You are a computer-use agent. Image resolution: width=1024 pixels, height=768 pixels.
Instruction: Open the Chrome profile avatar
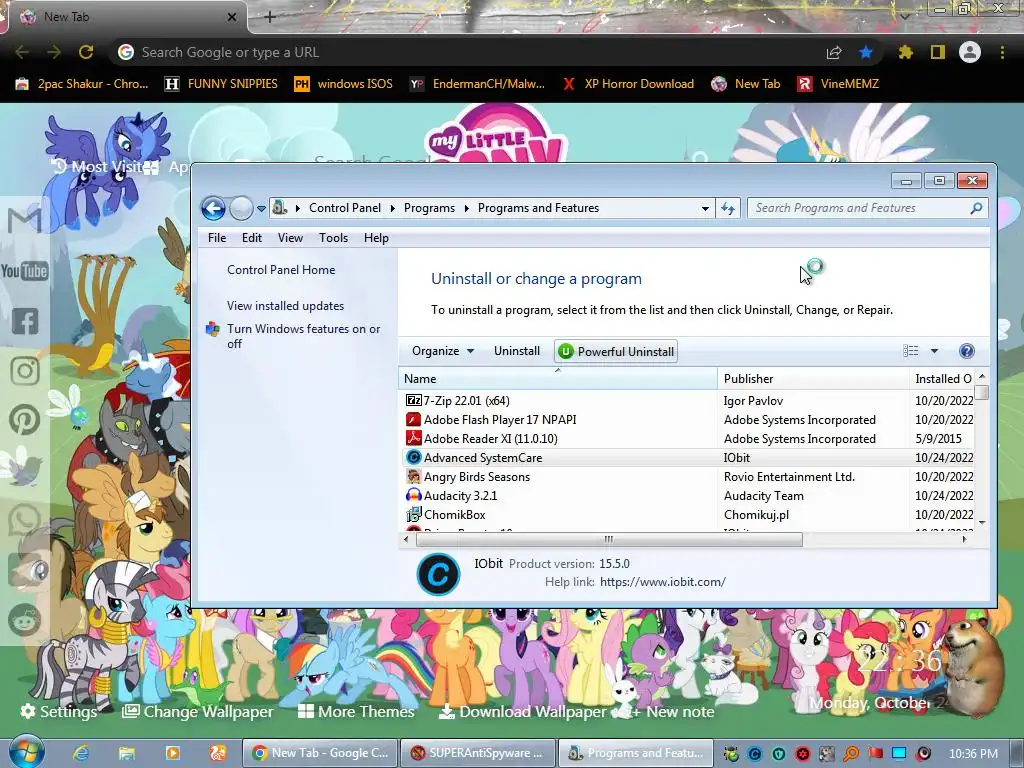coord(970,52)
